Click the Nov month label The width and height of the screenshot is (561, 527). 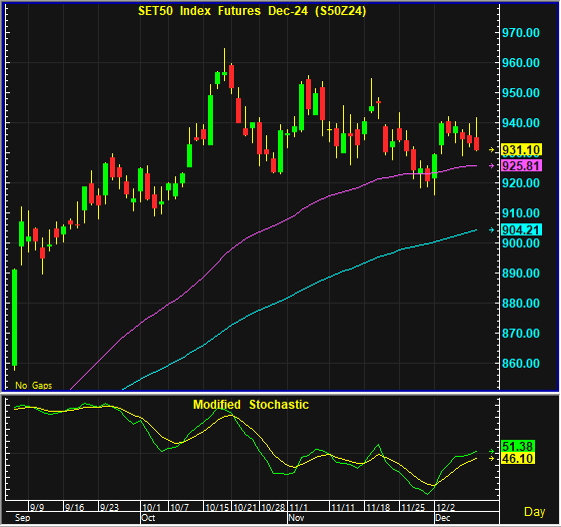[x=296, y=518]
